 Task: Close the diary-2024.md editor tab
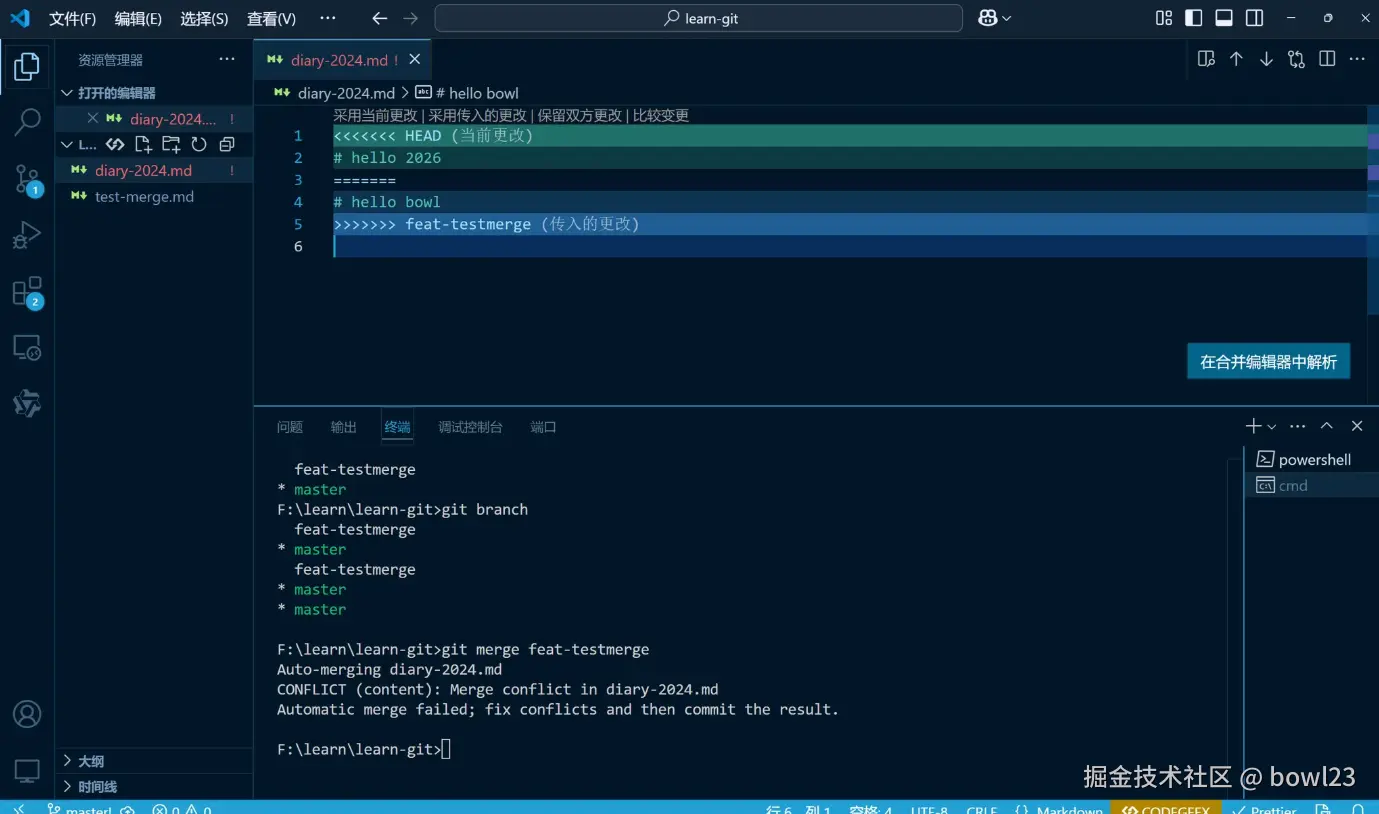click(x=414, y=60)
